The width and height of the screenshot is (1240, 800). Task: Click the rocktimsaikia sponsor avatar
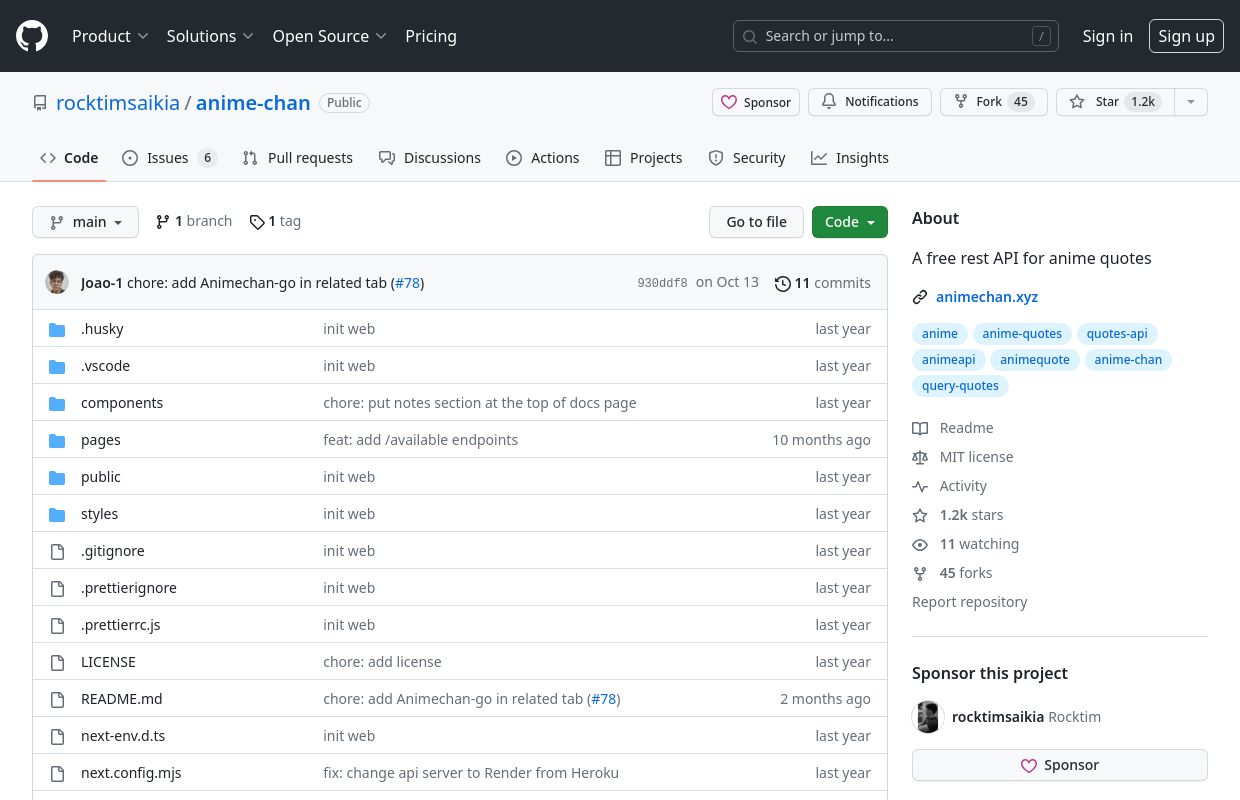click(928, 717)
